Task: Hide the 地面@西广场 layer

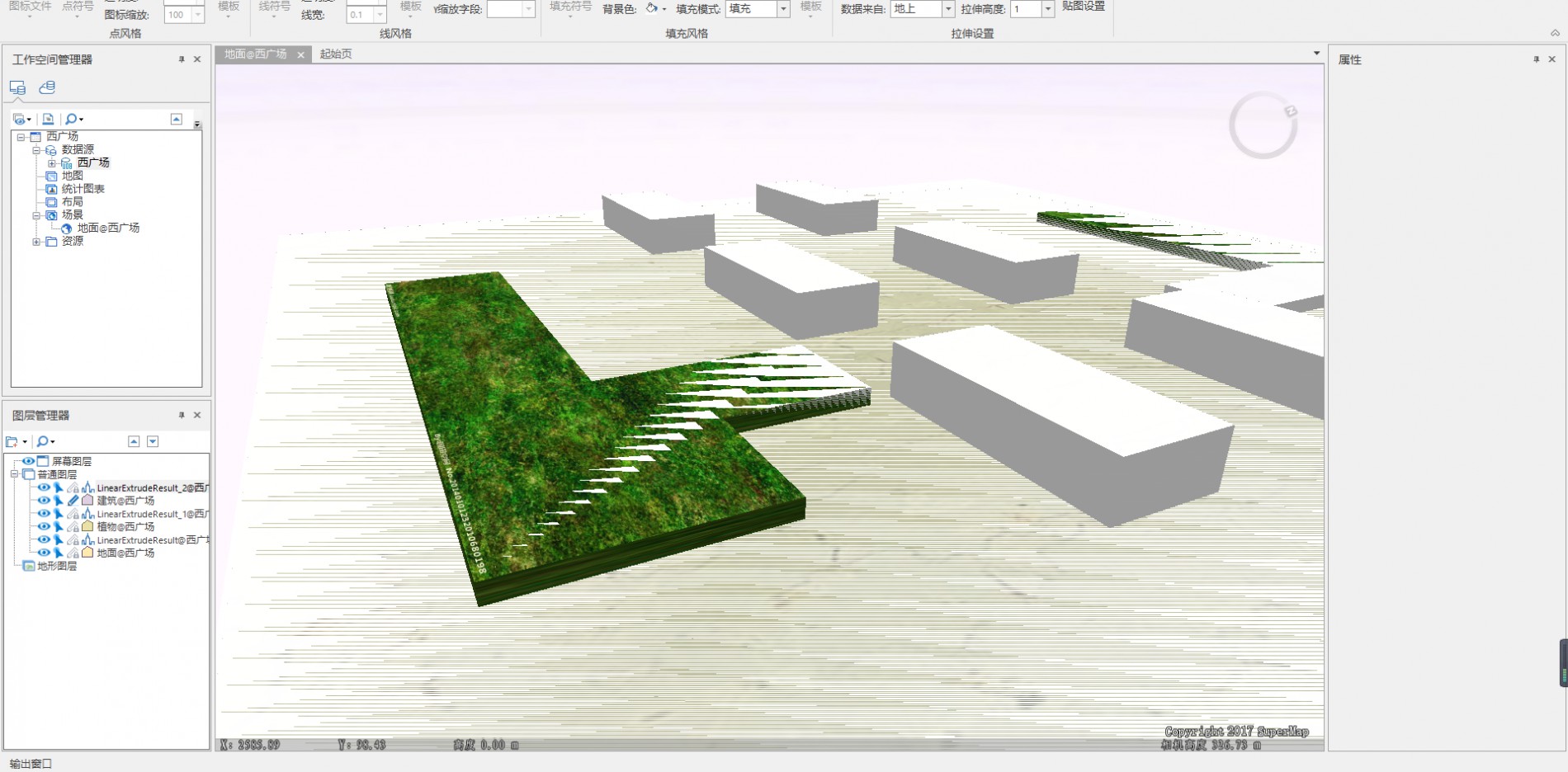Action: (x=44, y=553)
